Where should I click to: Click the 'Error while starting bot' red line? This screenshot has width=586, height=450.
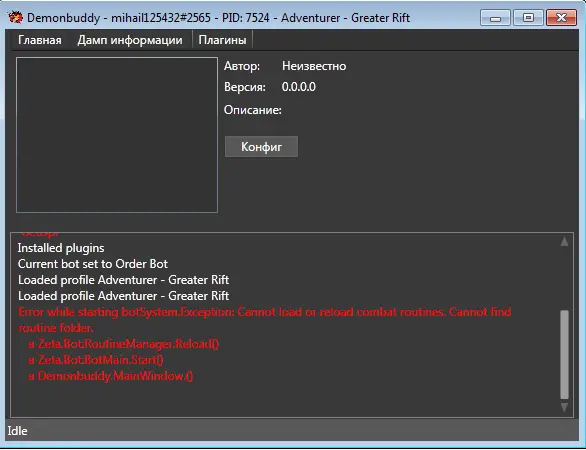point(264,312)
